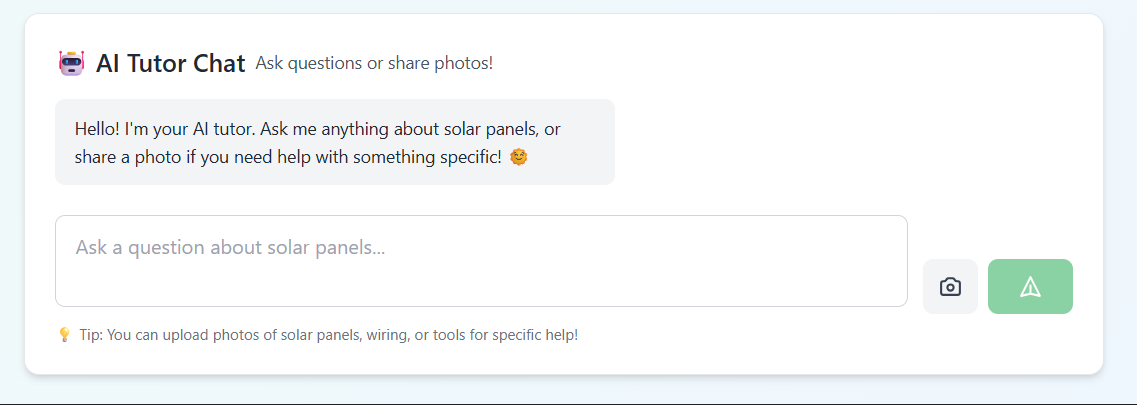Click the camera photo upload icon
Image resolution: width=1137 pixels, height=405 pixels.
tap(950, 287)
